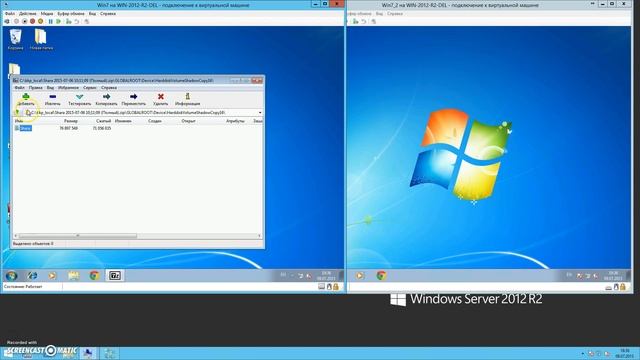
Task: Click red Shut Down icon in Win7 VM toolbar
Action: tap(32, 21)
